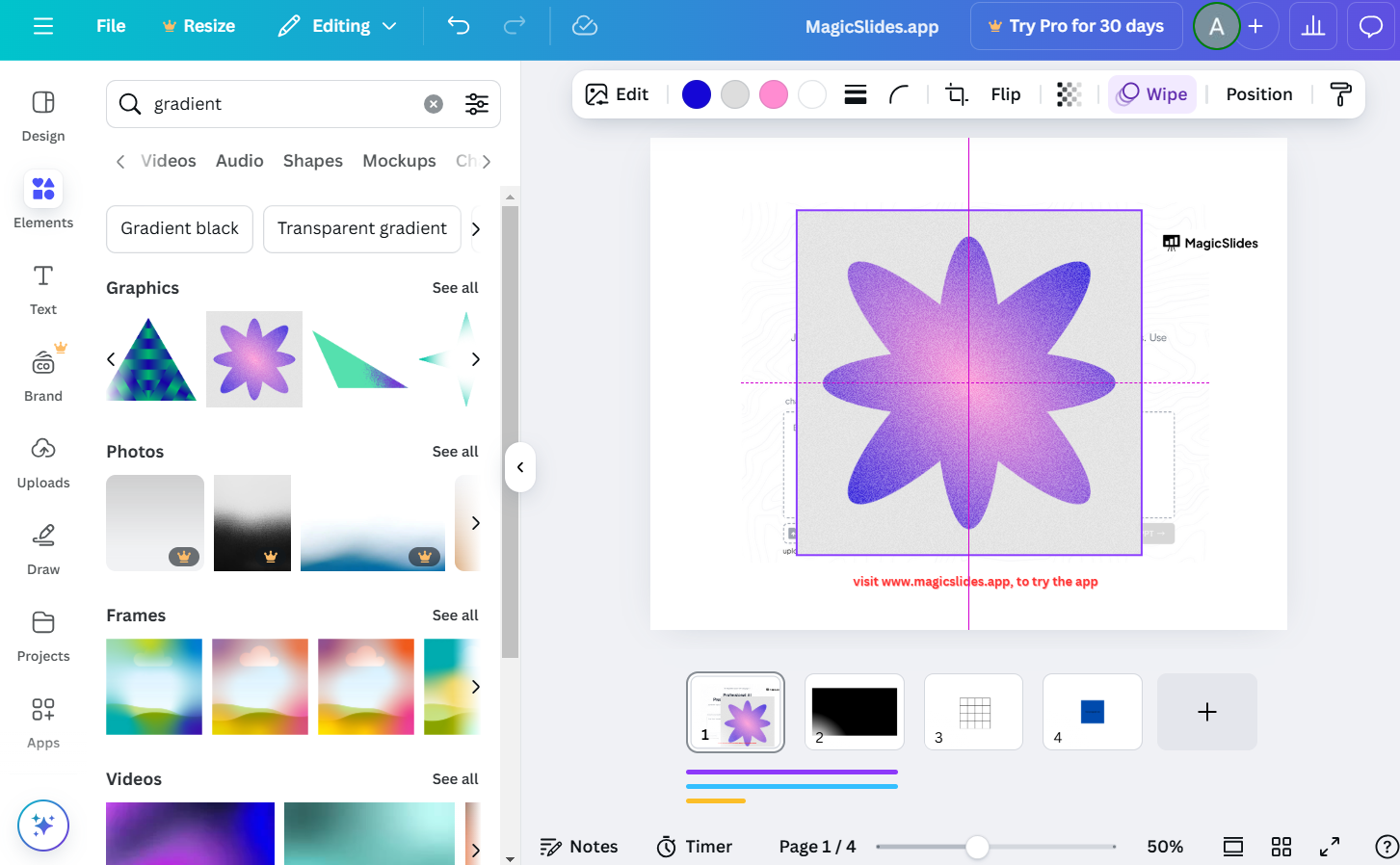Toggle the Timer
Screen dimensions: 1400x865
point(695,847)
